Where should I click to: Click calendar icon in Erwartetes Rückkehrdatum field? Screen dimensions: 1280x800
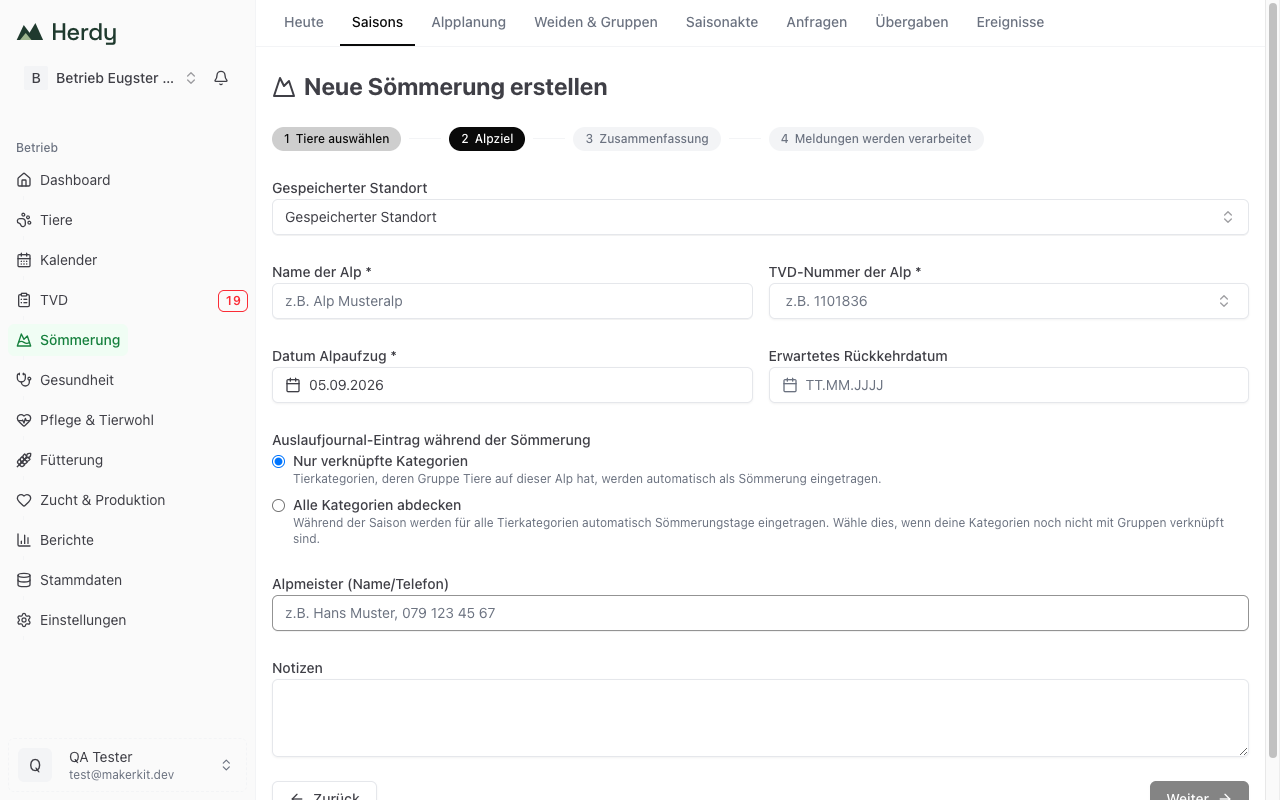click(790, 385)
